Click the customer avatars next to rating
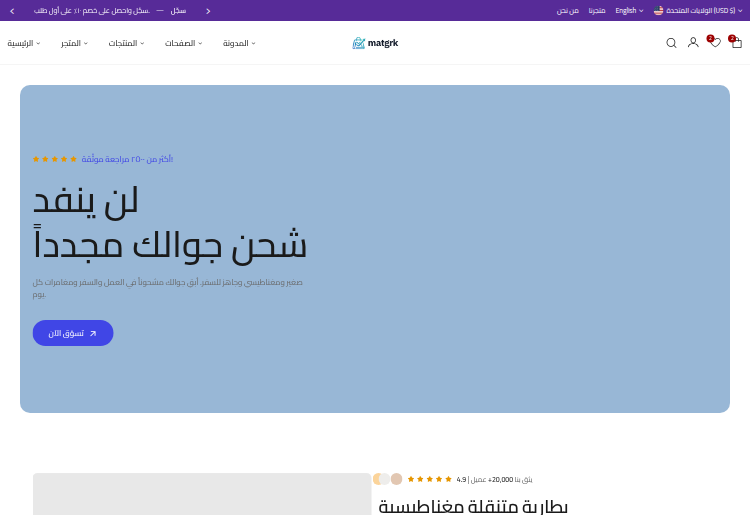This screenshot has width=750, height=515. 387,479
